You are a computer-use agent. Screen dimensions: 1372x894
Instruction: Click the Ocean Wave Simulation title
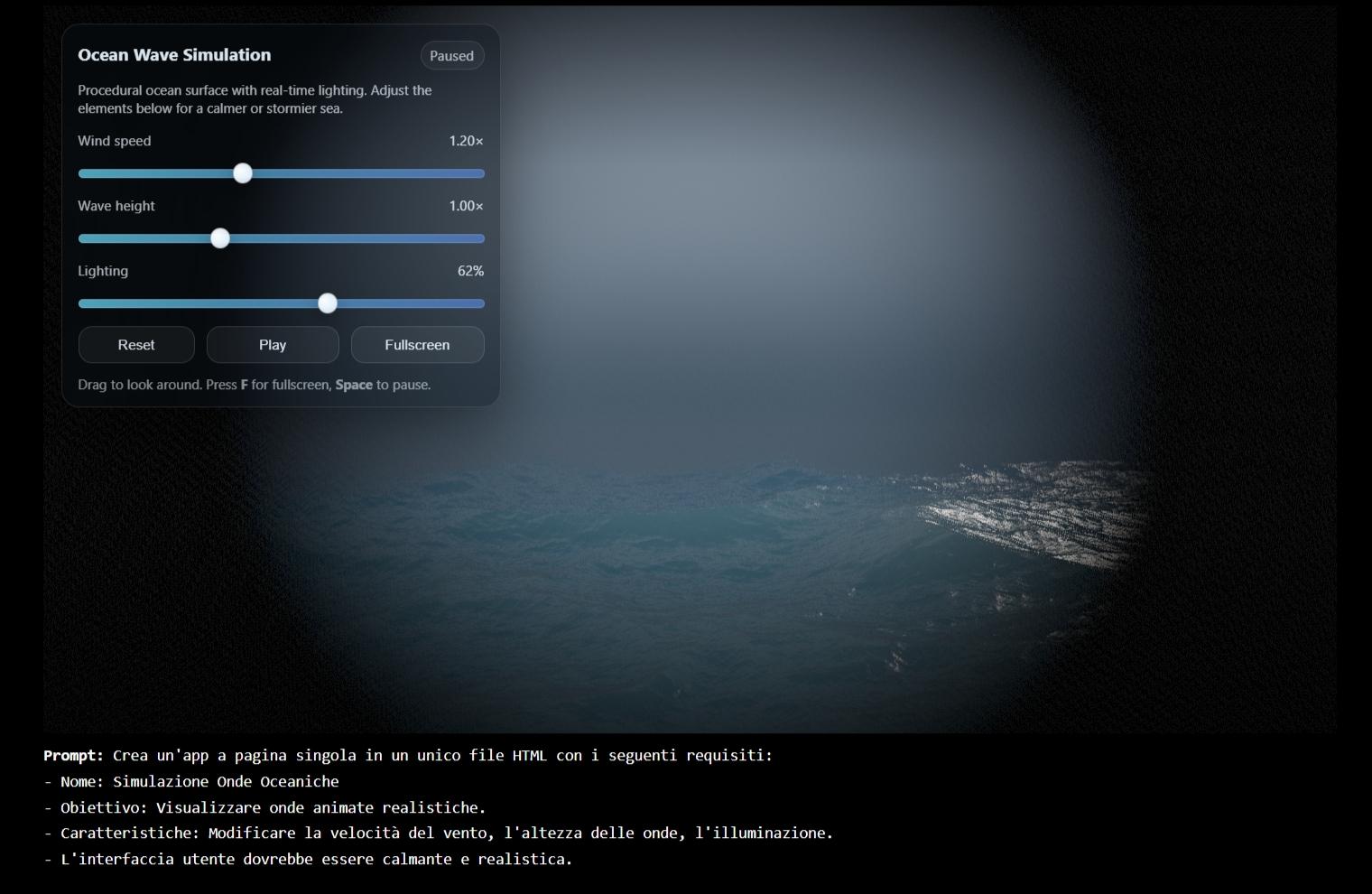click(174, 55)
